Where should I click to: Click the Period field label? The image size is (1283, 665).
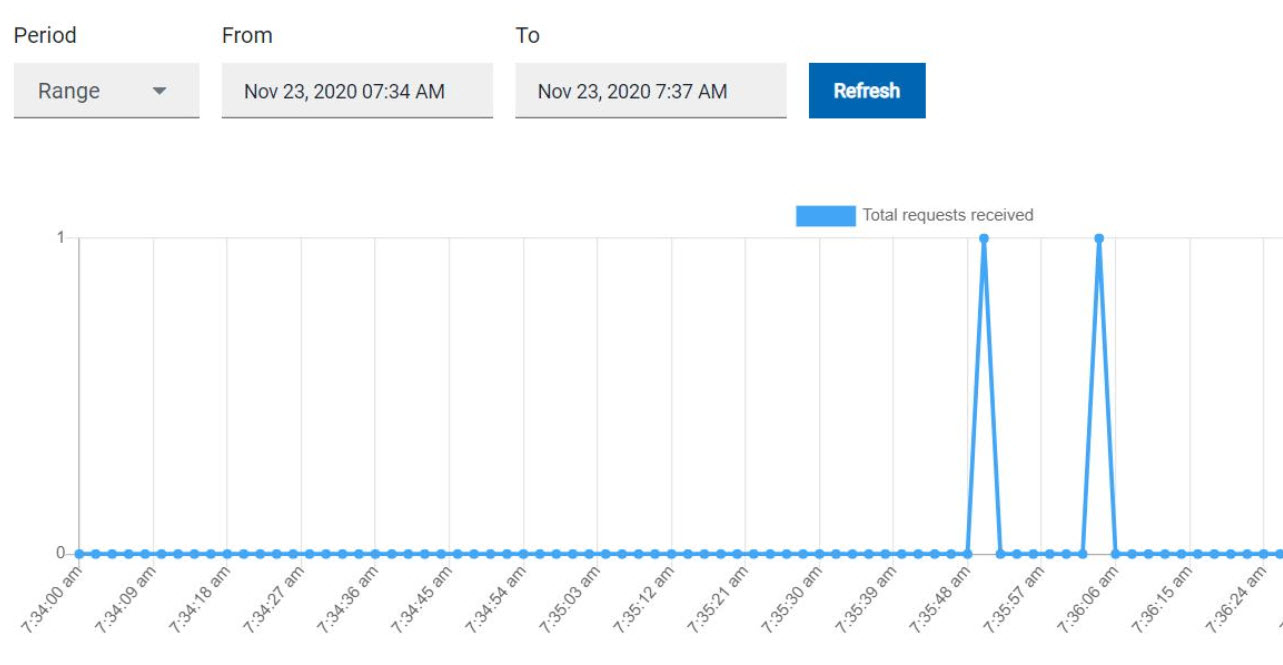45,35
